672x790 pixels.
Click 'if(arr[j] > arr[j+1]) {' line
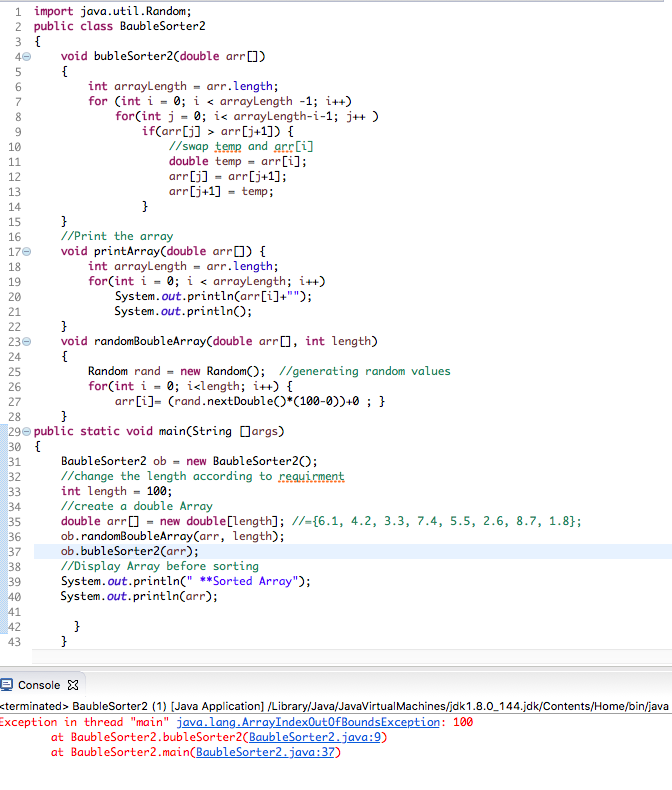pyautogui.click(x=218, y=131)
